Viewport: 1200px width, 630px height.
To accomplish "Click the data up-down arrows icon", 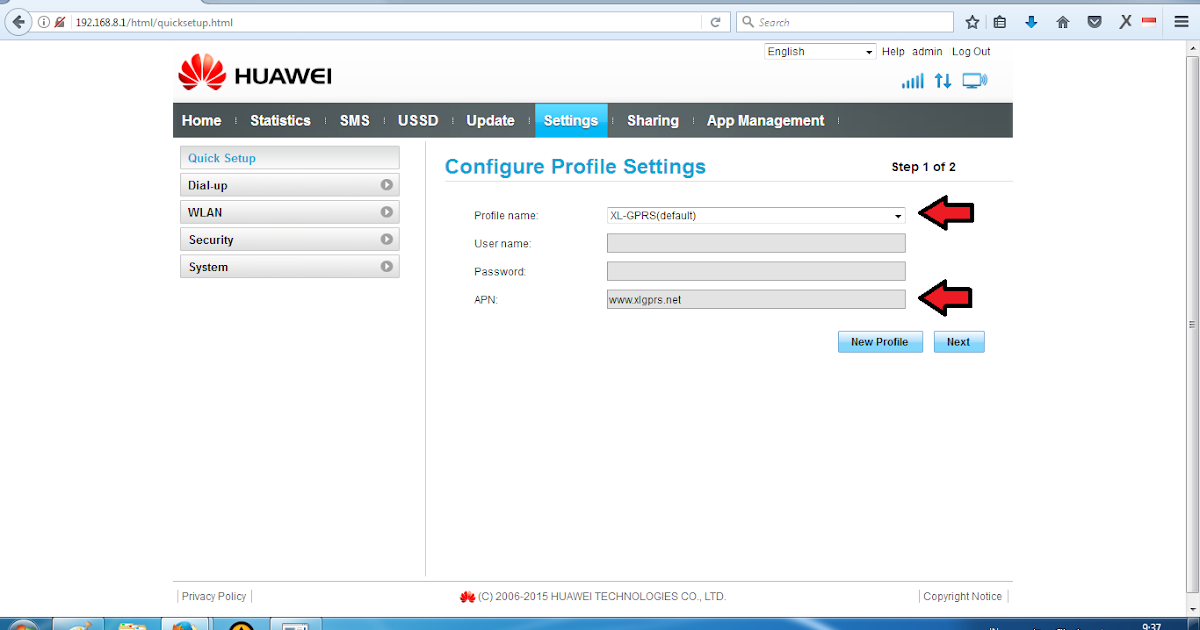I will tap(943, 81).
